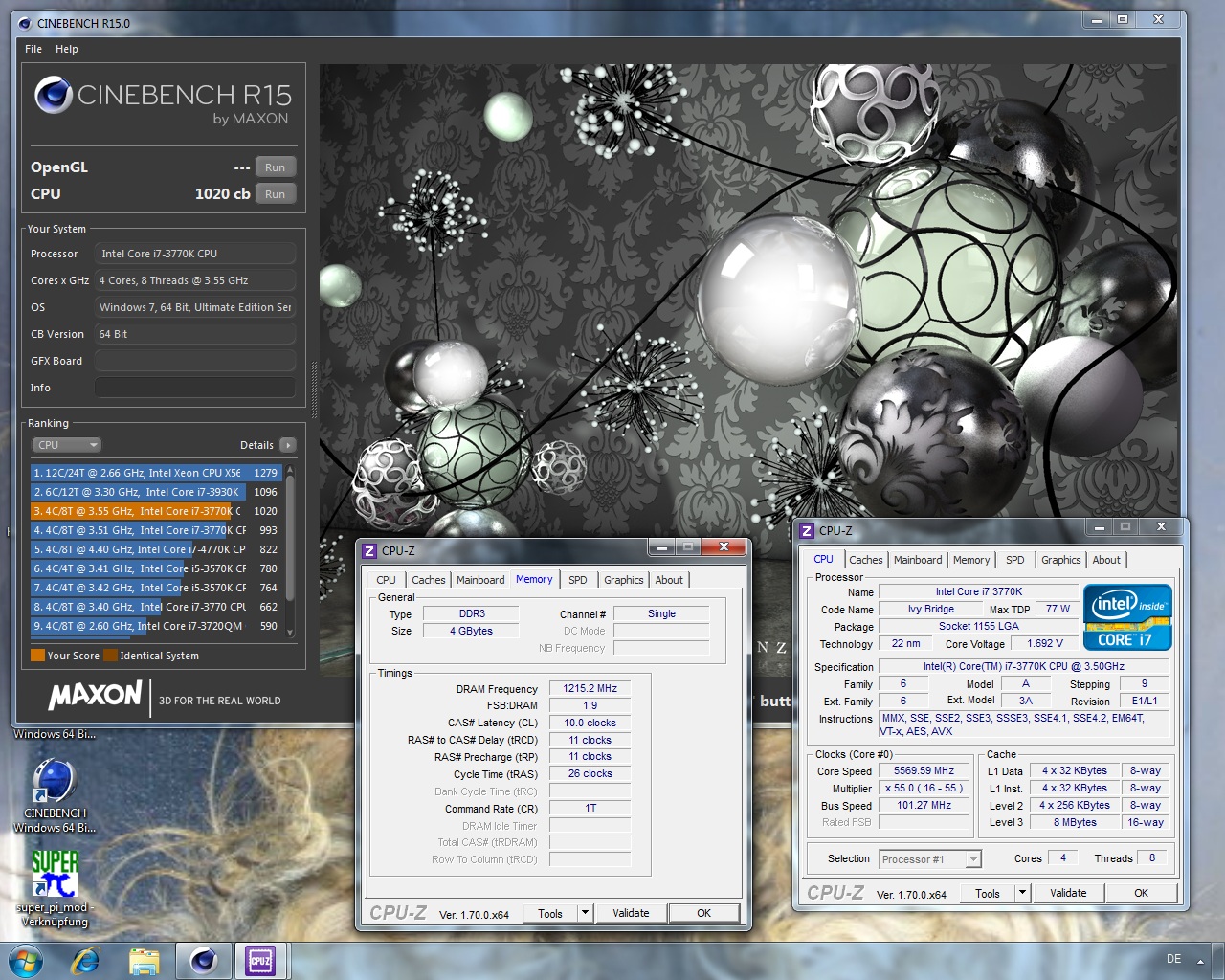Image resolution: width=1225 pixels, height=980 pixels.
Task: Click DE language indicator in system tray
Action: pos(1174,959)
